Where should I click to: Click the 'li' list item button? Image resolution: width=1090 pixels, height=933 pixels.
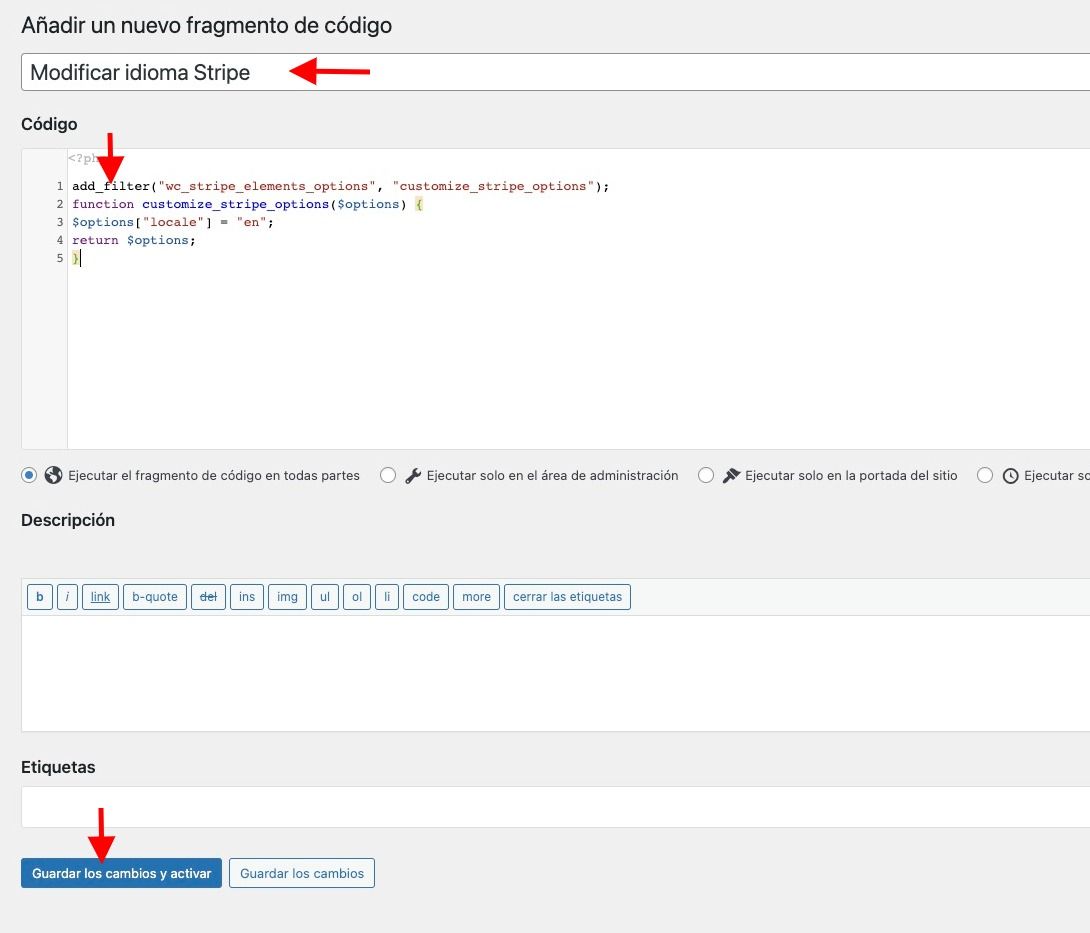tap(387, 597)
